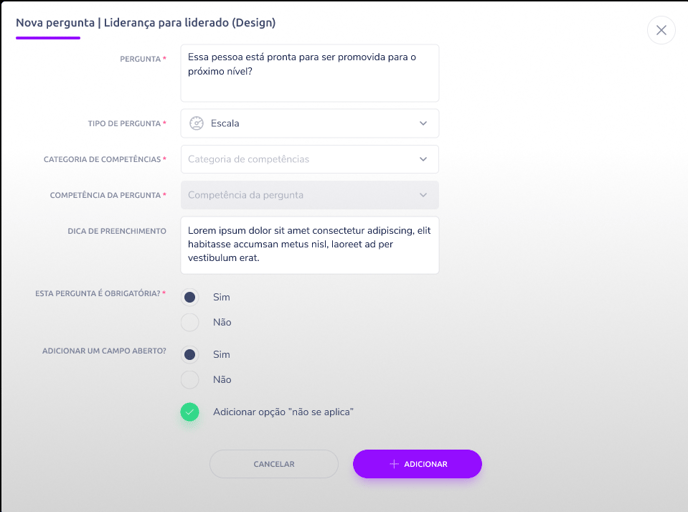Click the plus icon on Adicionar button

[394, 464]
